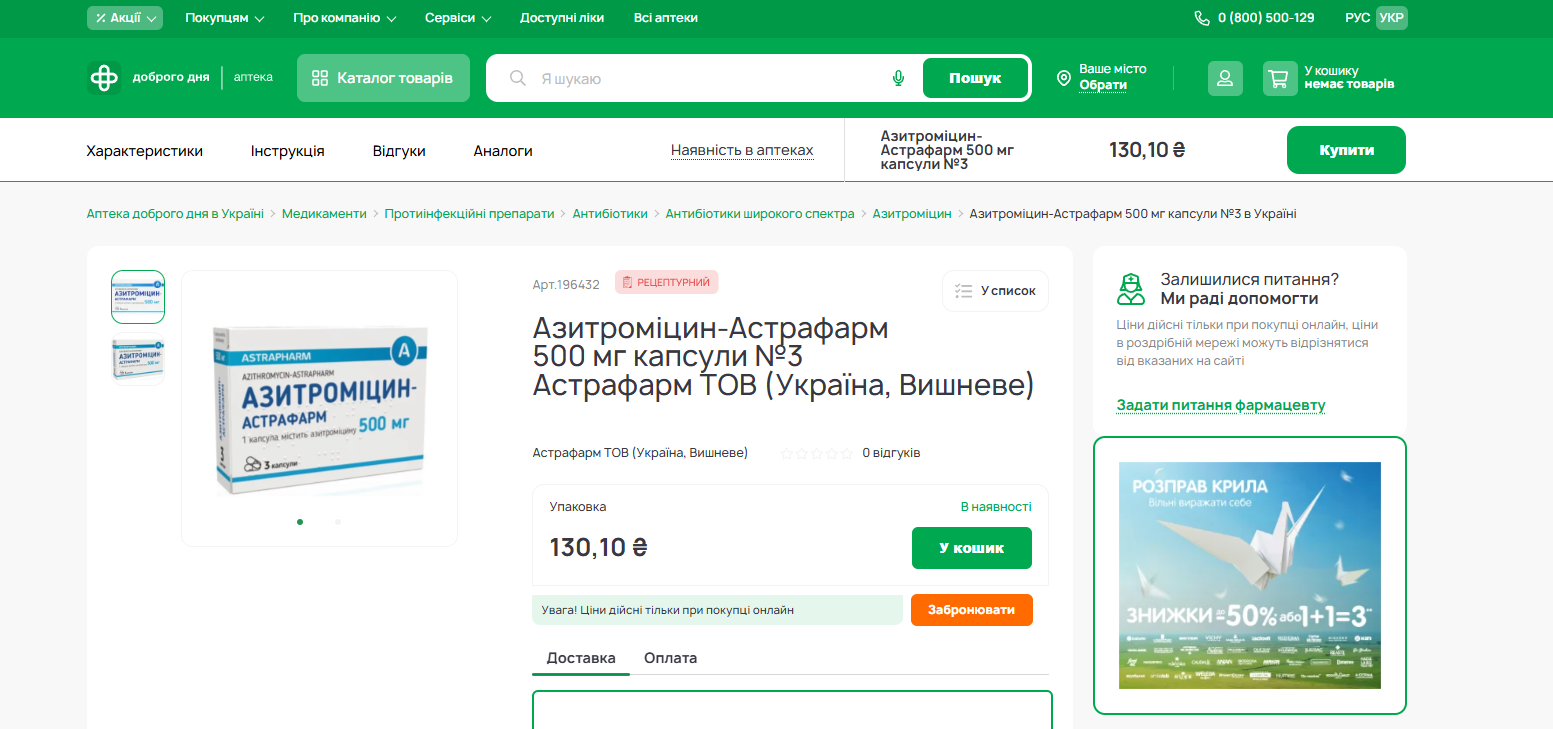Click cart text У кошику немає товарів
The height and width of the screenshot is (729, 1553).
click(1349, 78)
